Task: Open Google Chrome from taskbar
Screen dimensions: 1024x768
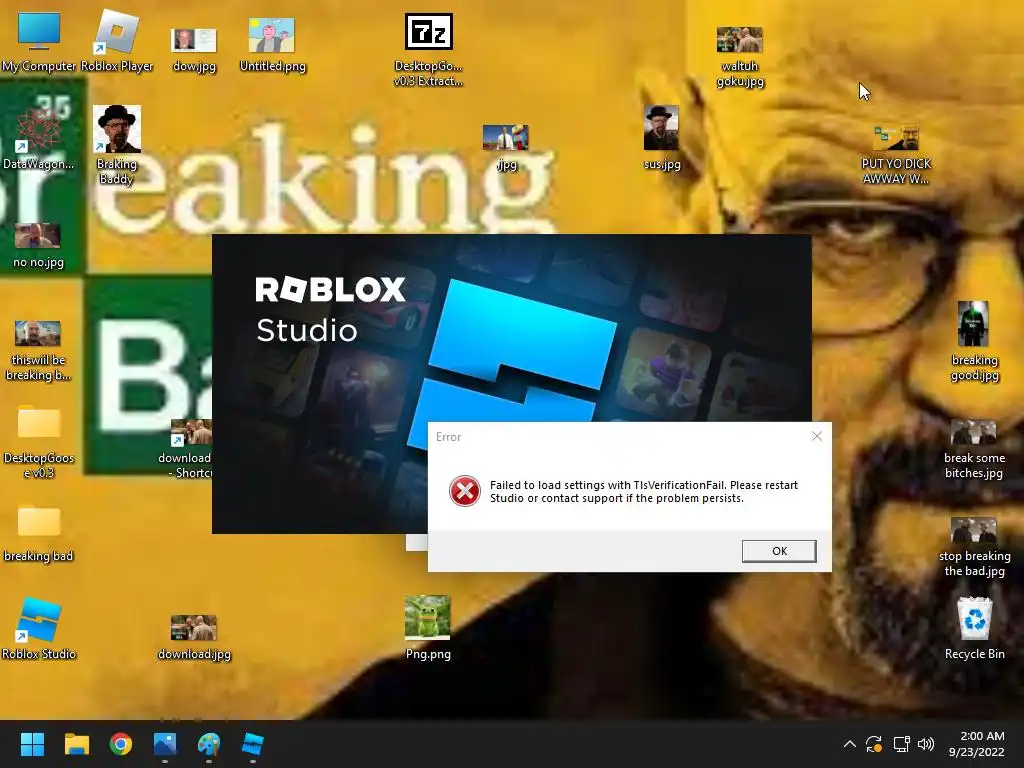Action: click(121, 744)
